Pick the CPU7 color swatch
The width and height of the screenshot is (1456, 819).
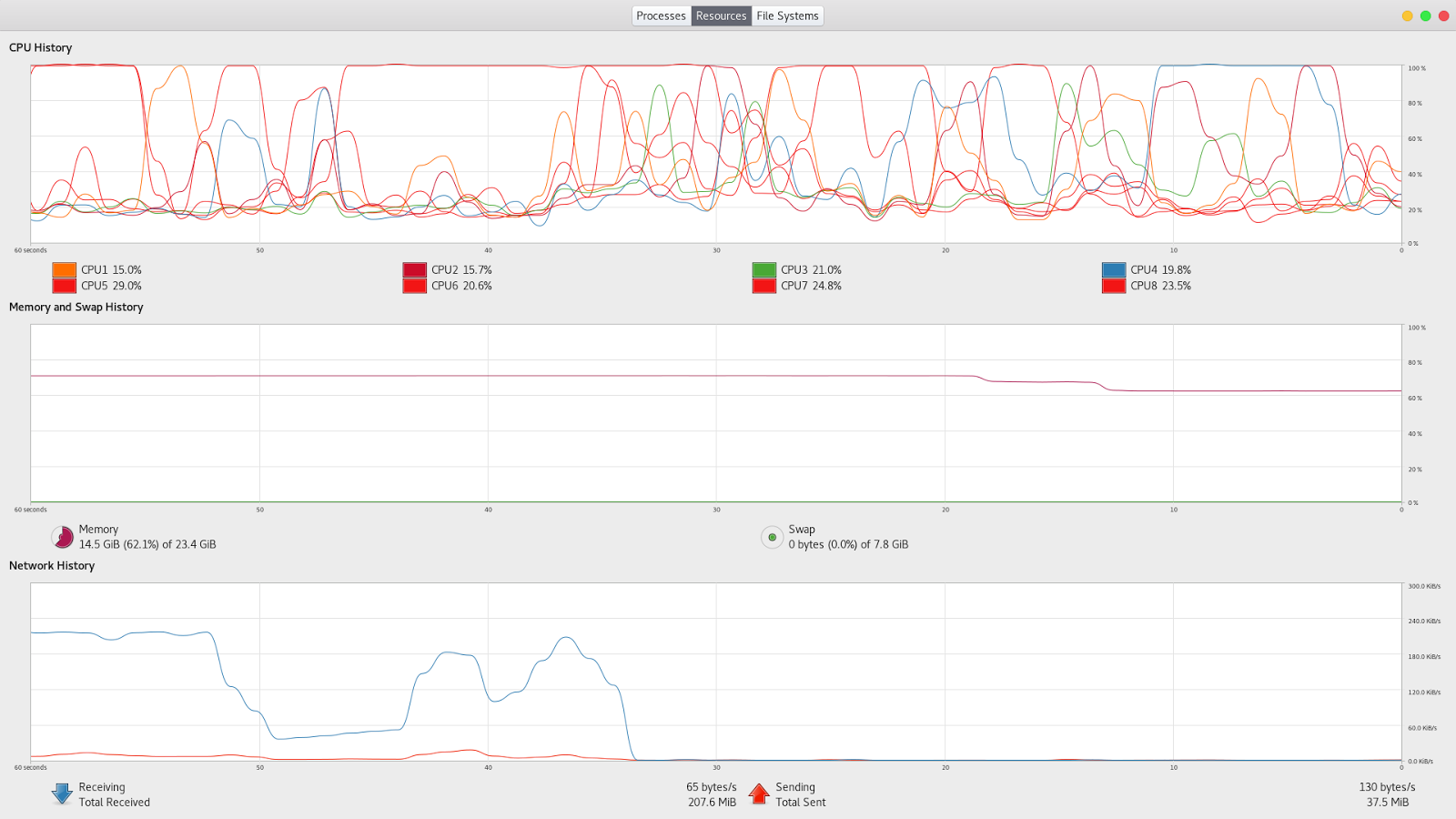764,286
